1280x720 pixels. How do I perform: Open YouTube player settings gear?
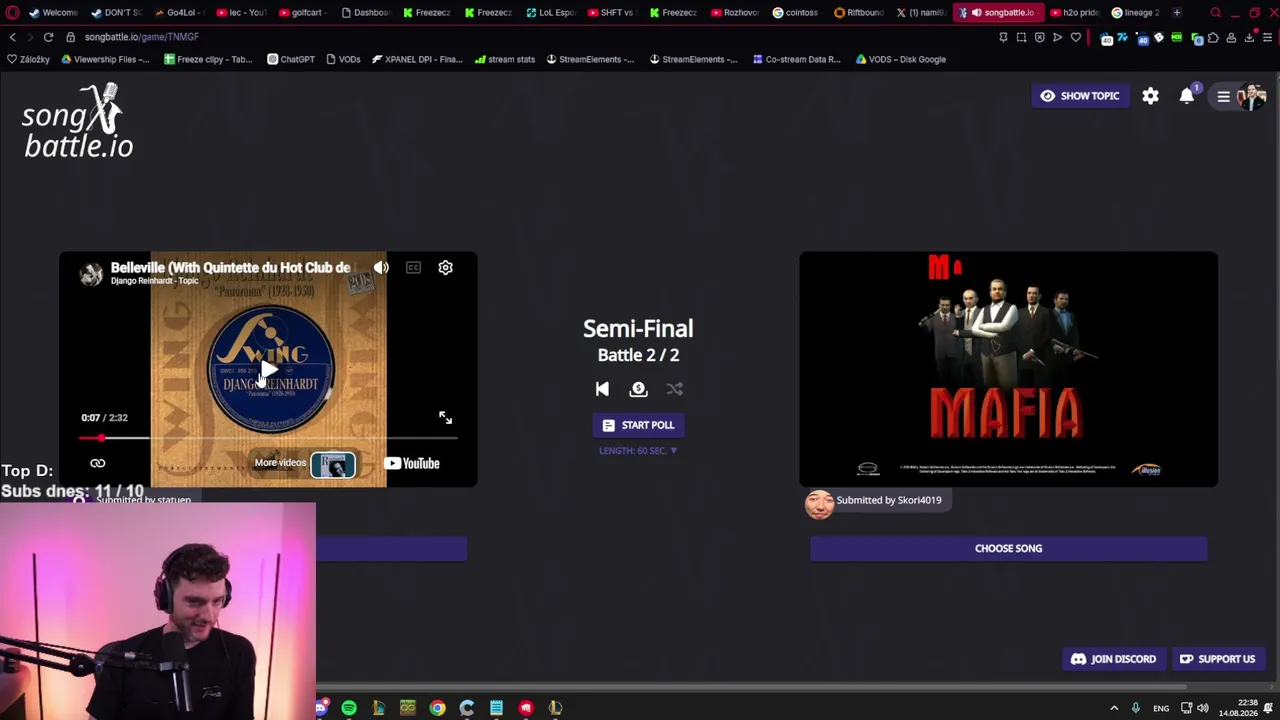[445, 268]
